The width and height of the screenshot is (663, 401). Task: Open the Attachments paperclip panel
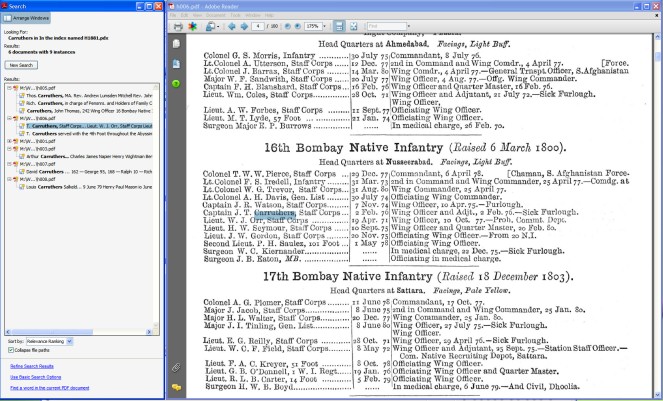pyautogui.click(x=176, y=367)
